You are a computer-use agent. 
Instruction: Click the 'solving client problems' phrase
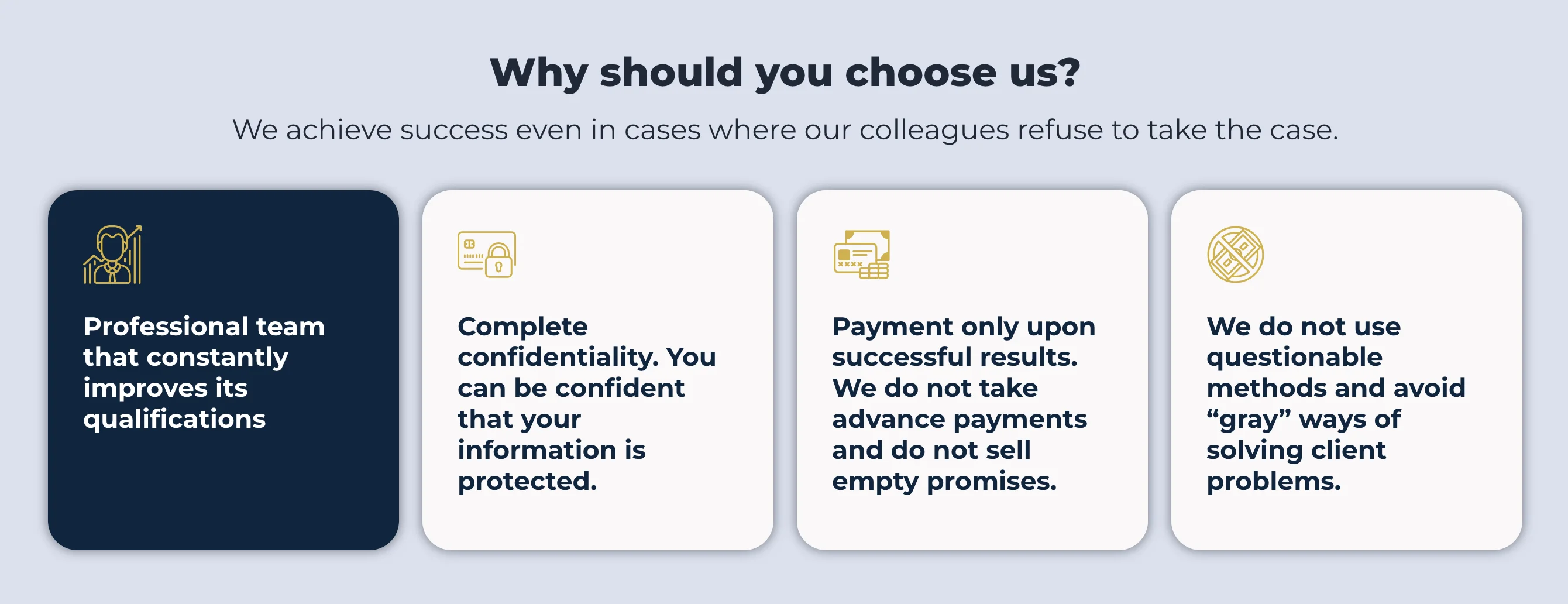[x=1296, y=466]
